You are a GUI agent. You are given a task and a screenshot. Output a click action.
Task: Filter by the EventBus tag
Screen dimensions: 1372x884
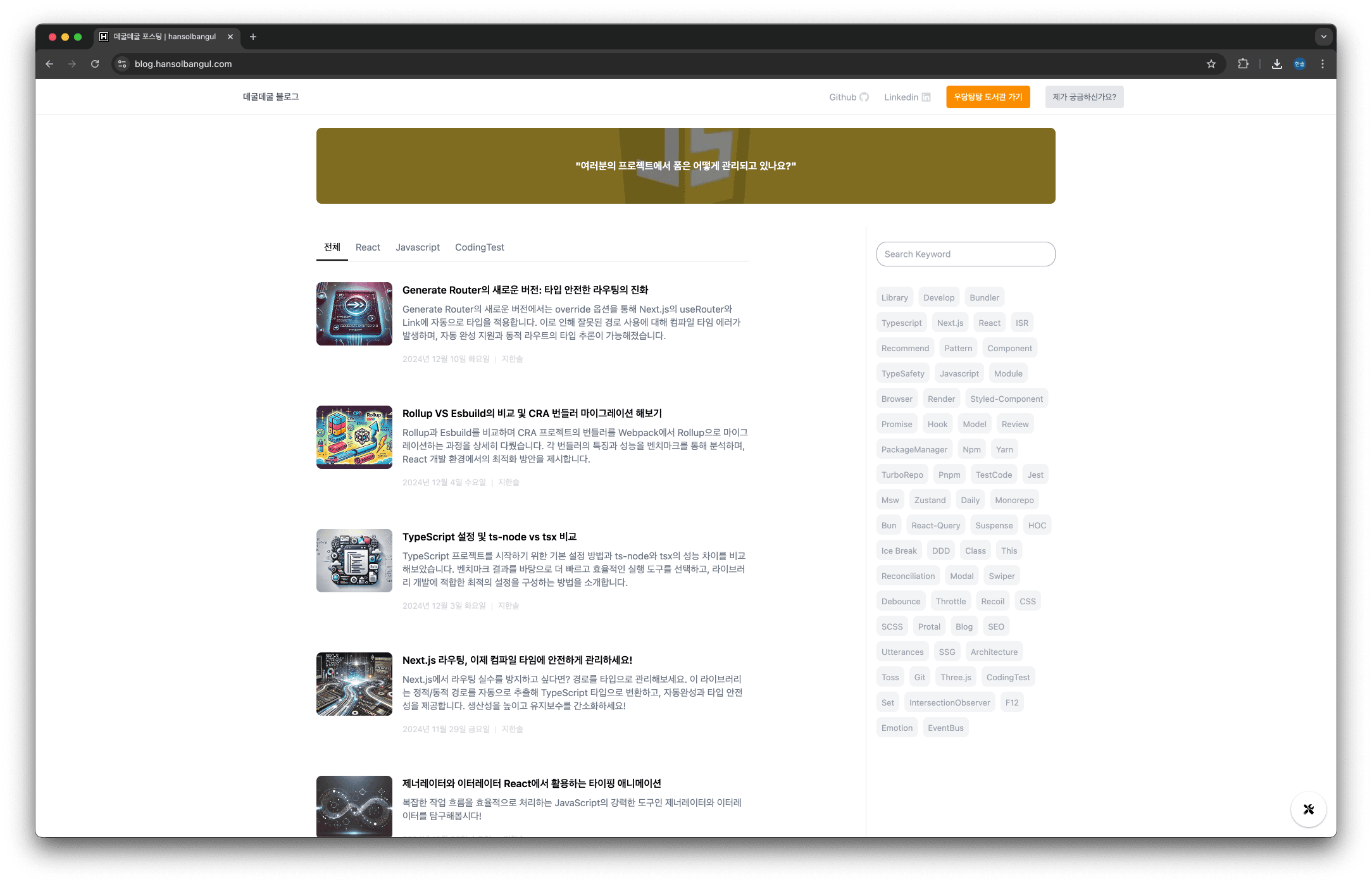coord(945,728)
